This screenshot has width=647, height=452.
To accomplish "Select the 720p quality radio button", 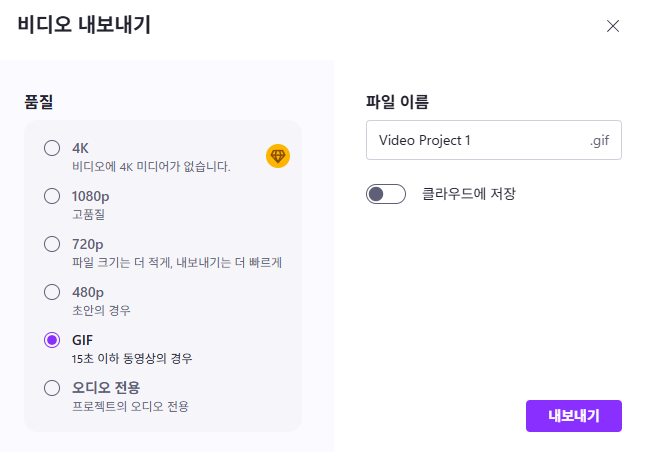I will [x=52, y=244].
